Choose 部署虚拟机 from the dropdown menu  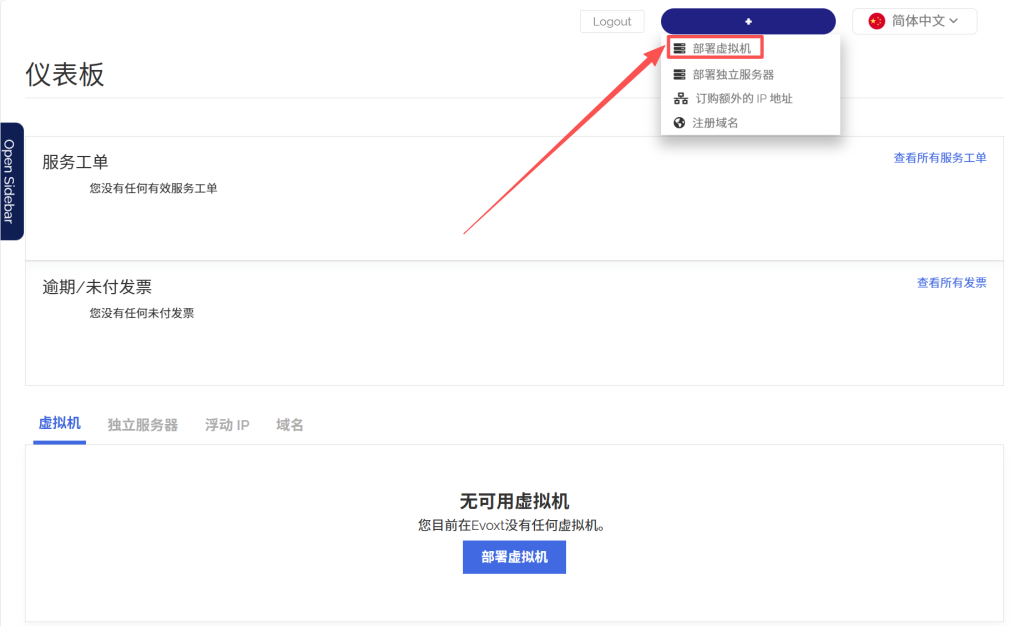[x=721, y=48]
